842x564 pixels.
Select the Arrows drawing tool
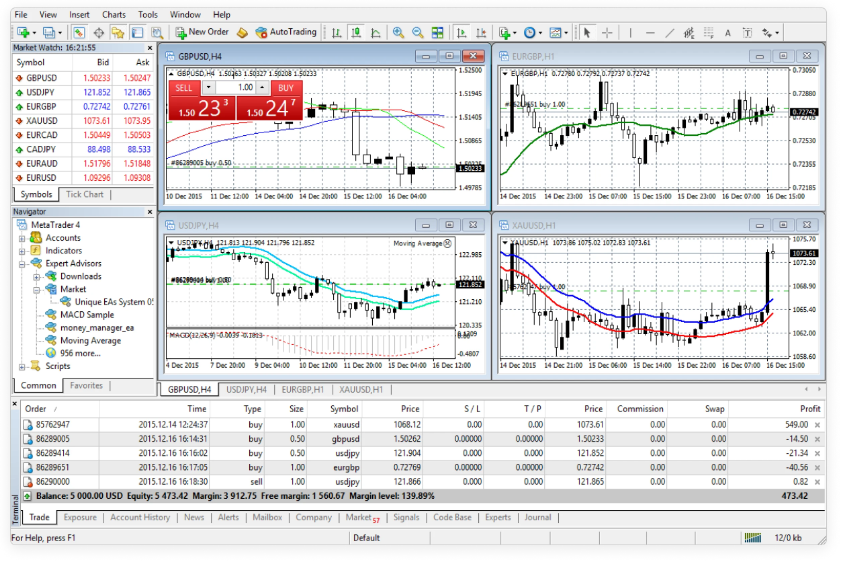(767, 33)
